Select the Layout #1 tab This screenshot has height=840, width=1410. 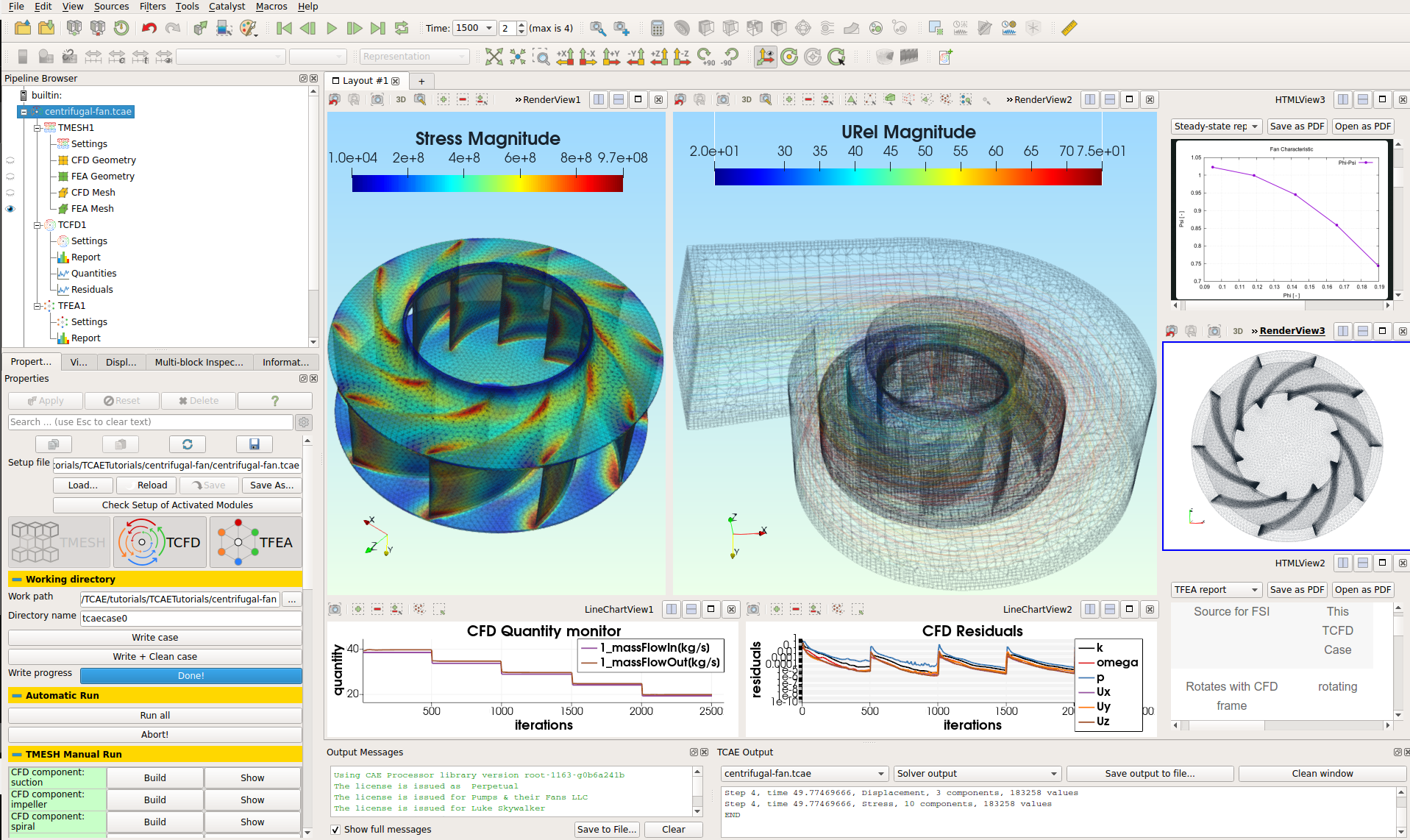(x=366, y=81)
